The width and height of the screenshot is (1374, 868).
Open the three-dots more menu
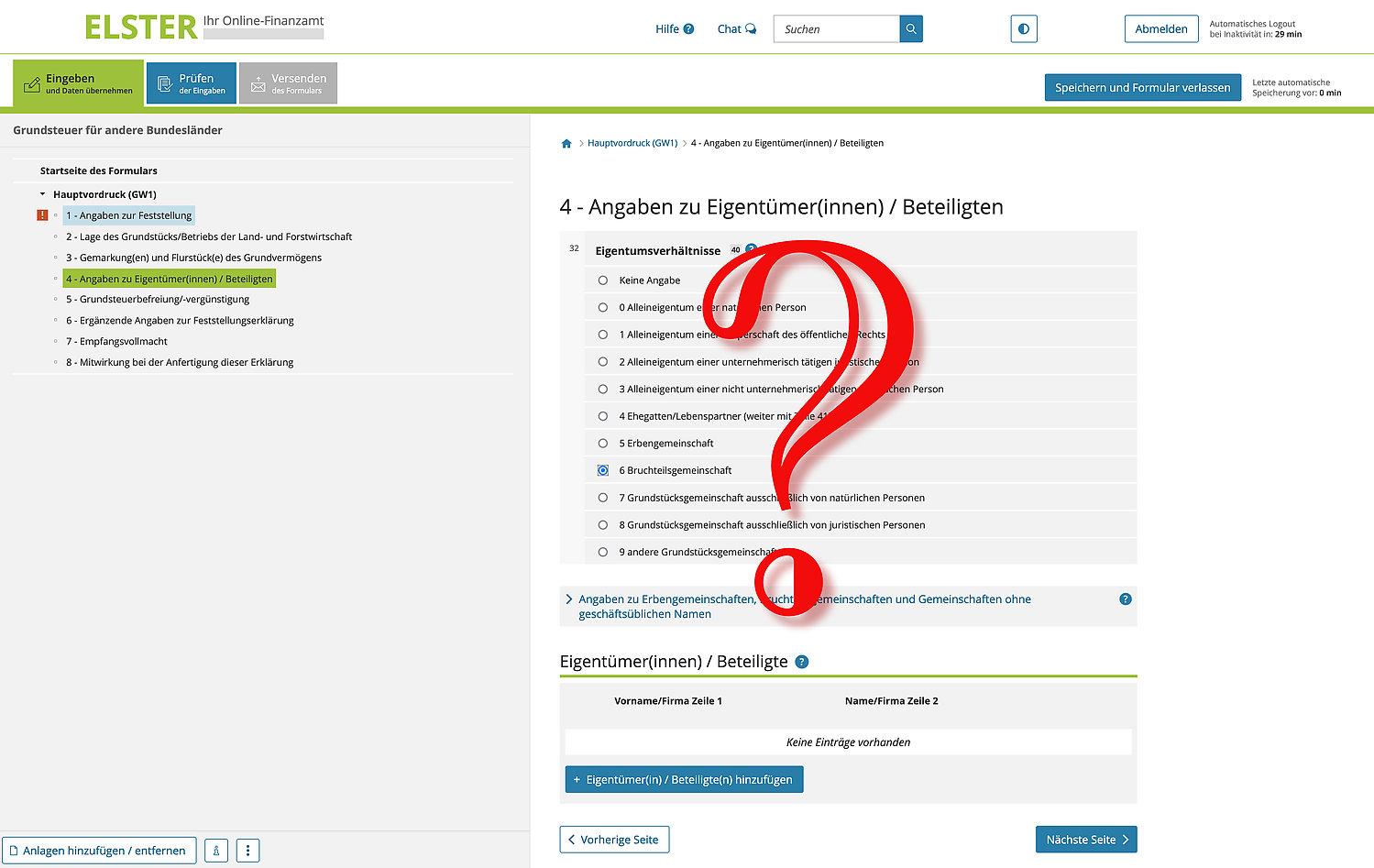click(247, 851)
